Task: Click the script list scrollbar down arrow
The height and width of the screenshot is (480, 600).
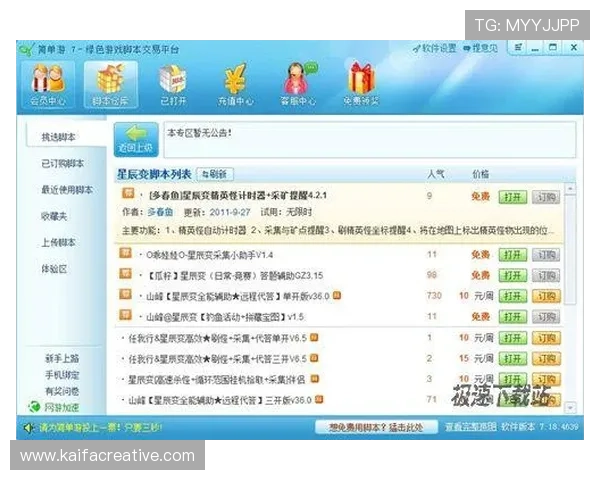Action: tap(570, 408)
